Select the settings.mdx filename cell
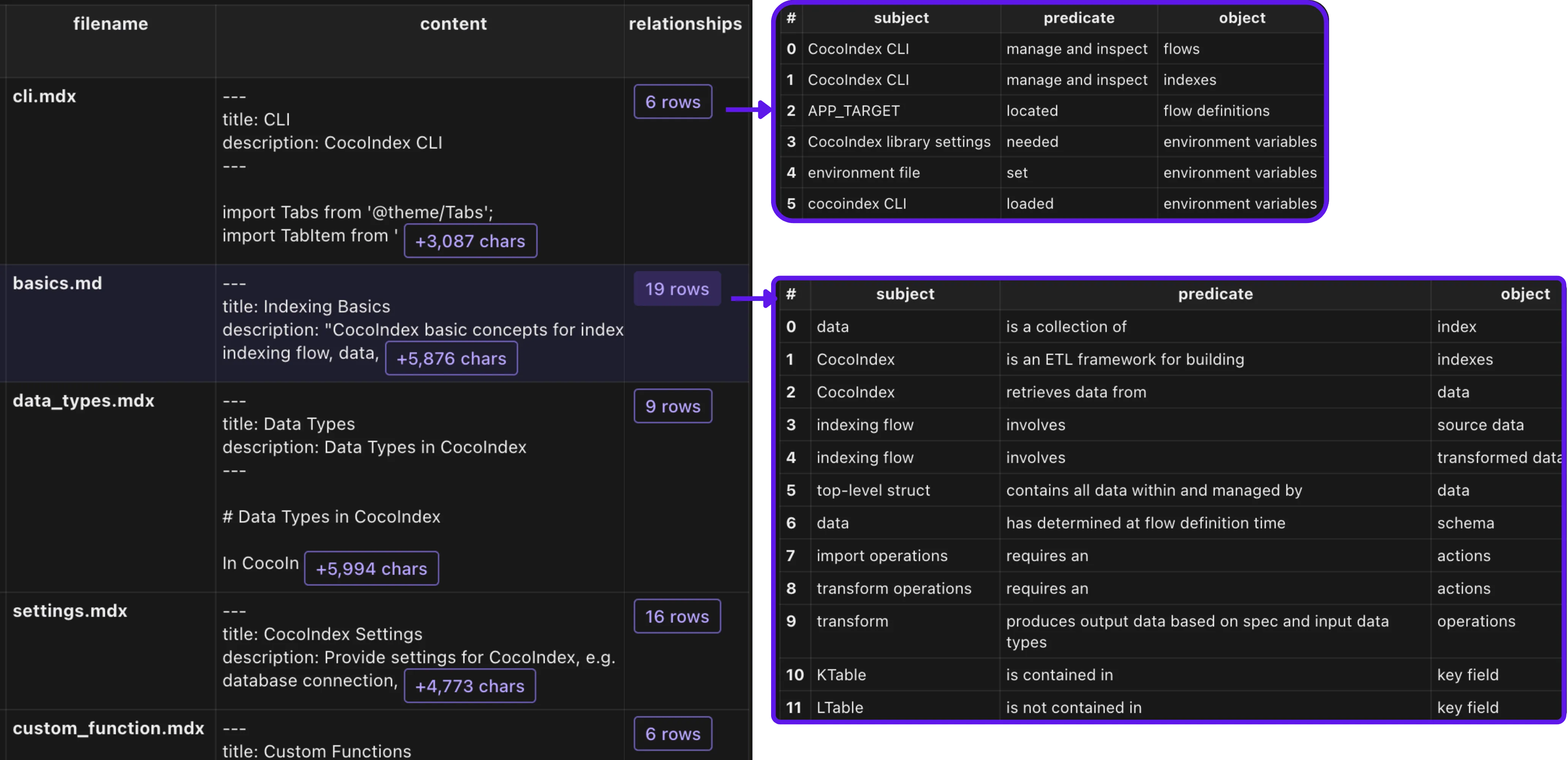This screenshot has height=760, width=1568. (x=70, y=611)
